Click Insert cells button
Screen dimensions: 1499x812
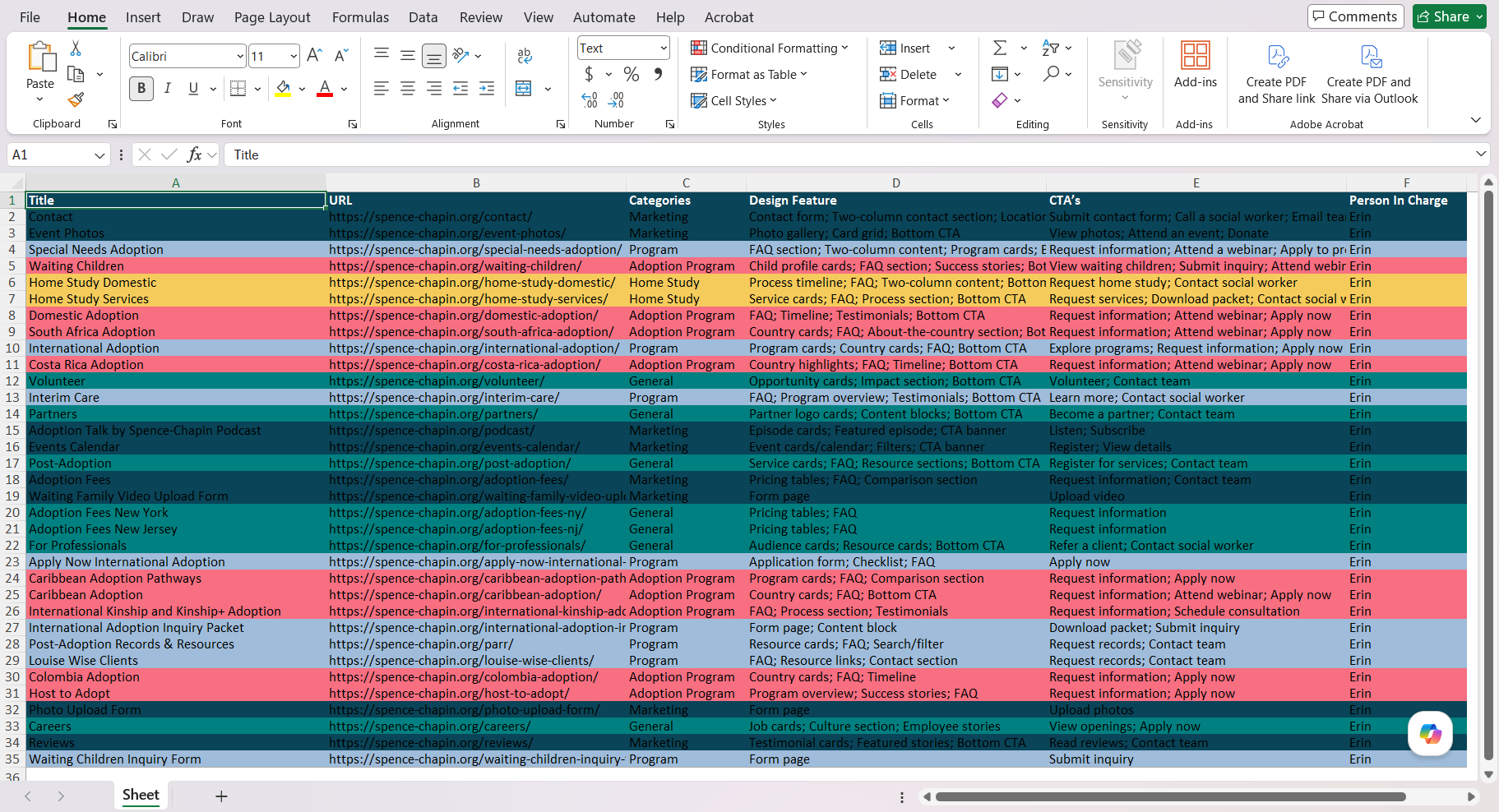click(x=905, y=48)
